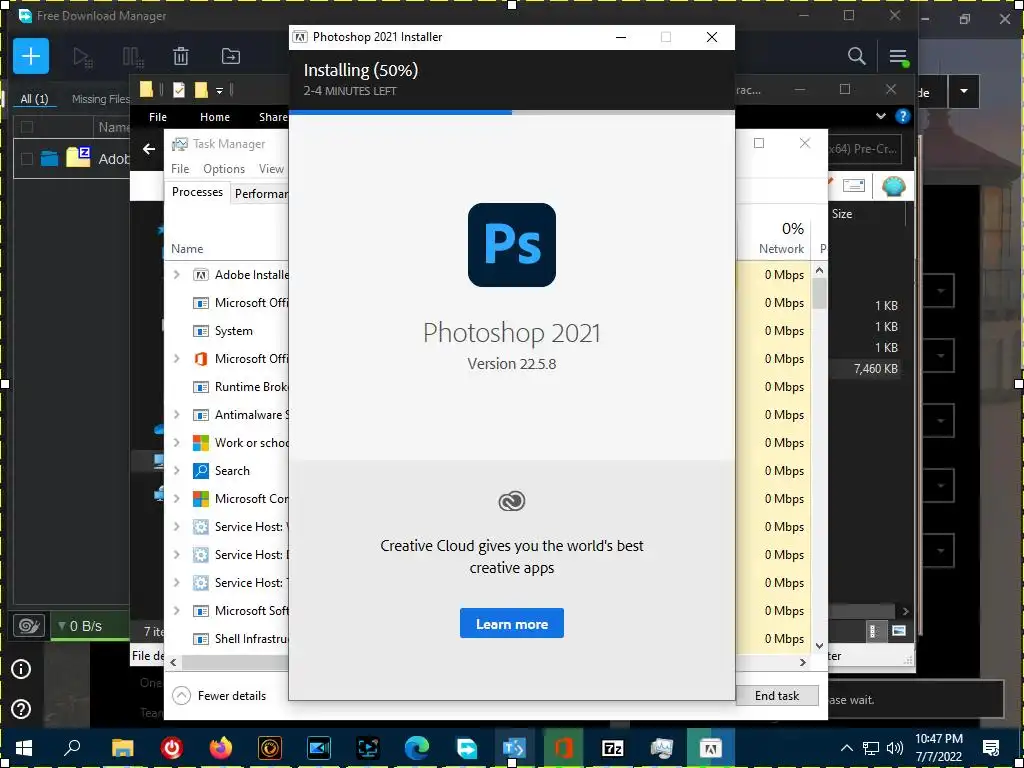The width and height of the screenshot is (1024, 768).
Task: Go back with File Explorer arrow
Action: point(149,149)
